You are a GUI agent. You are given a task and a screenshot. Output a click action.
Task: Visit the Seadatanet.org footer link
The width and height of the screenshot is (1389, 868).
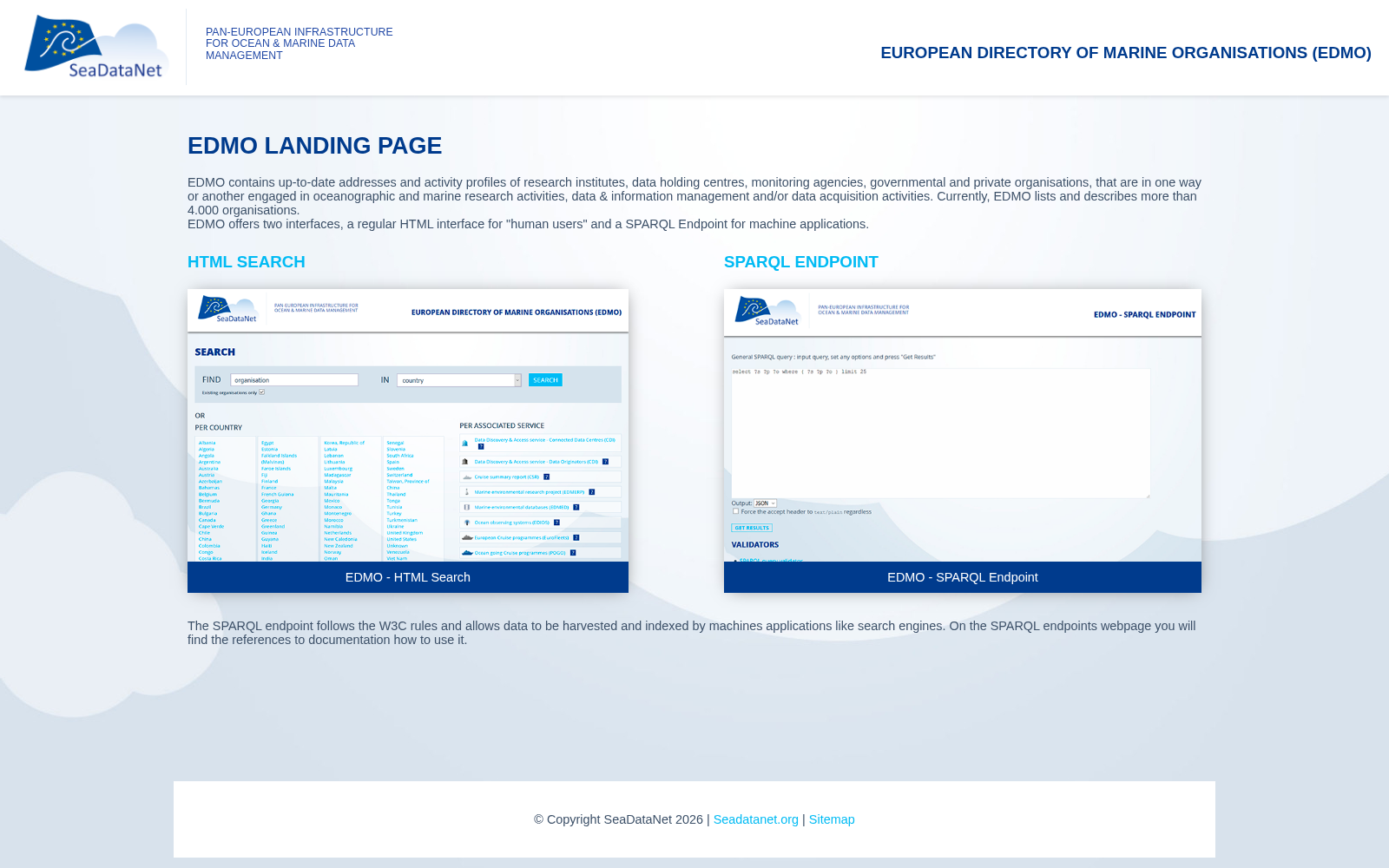click(756, 819)
